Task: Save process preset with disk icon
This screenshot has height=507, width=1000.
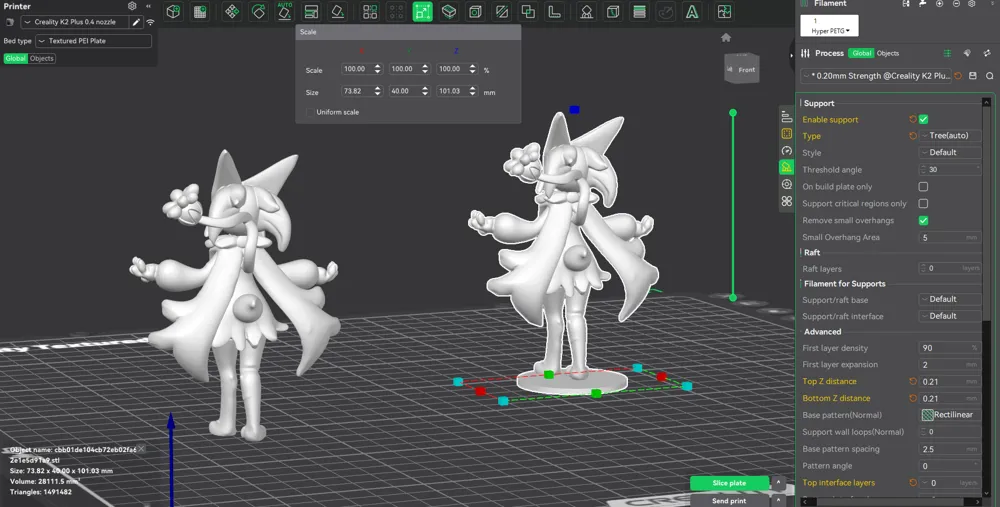Action: click(x=973, y=75)
